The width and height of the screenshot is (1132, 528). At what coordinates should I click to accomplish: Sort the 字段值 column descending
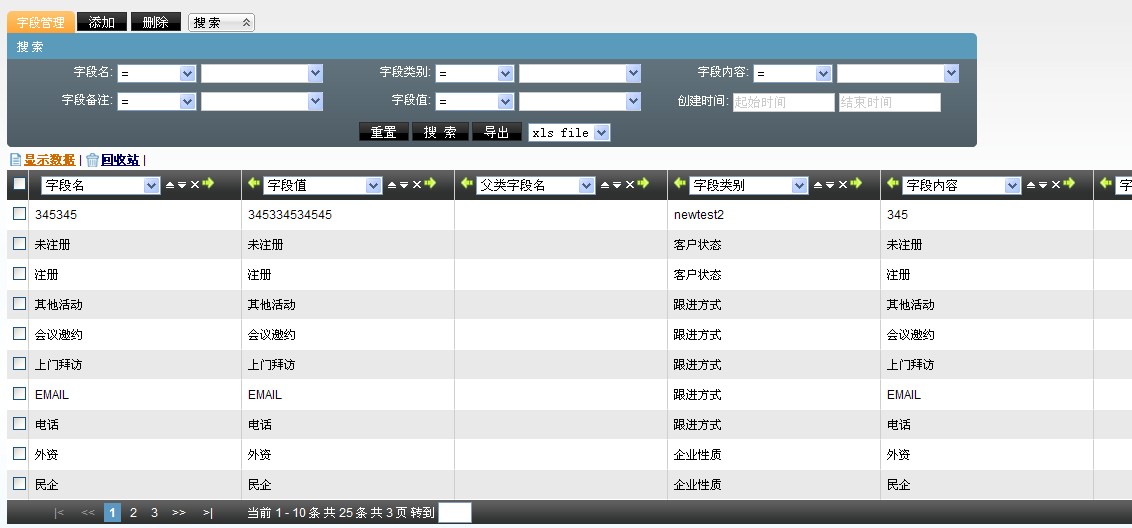click(403, 185)
